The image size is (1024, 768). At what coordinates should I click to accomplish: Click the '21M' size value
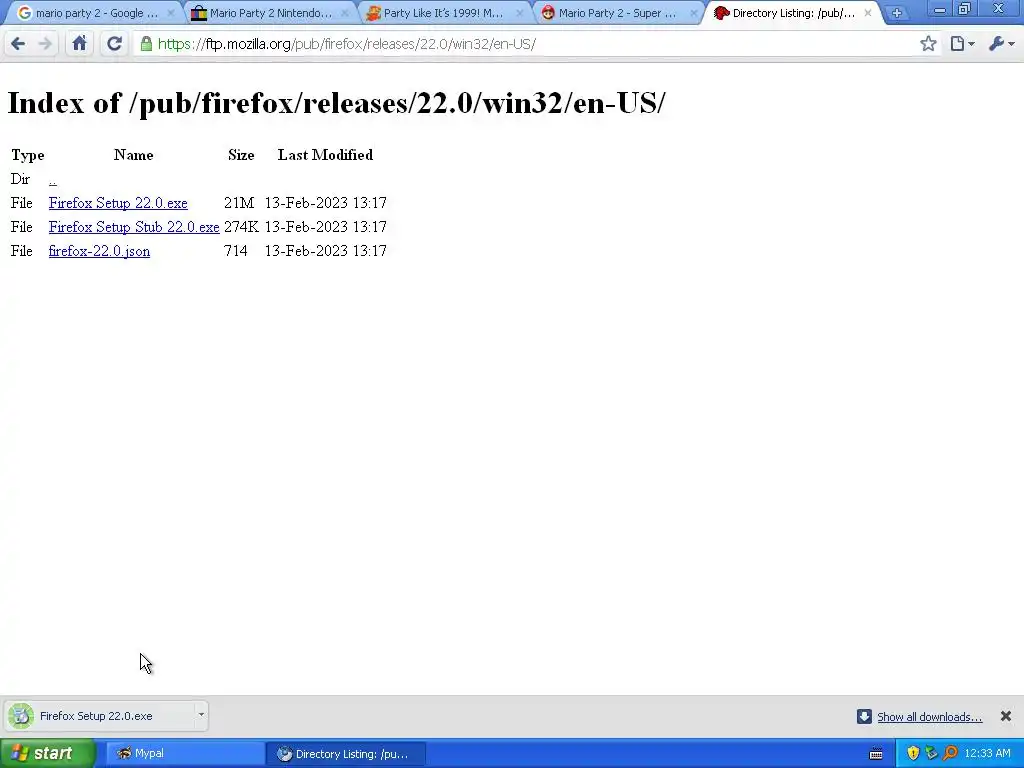click(239, 203)
